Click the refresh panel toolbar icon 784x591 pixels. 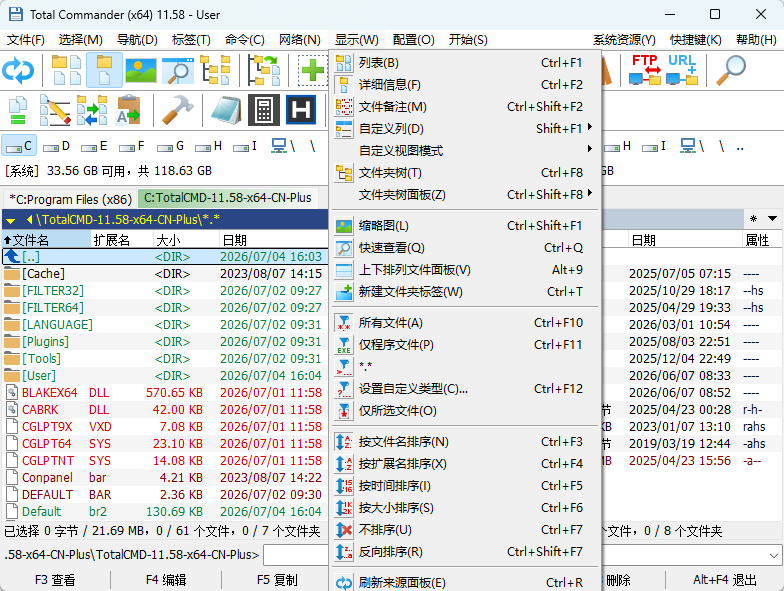pyautogui.click(x=18, y=70)
